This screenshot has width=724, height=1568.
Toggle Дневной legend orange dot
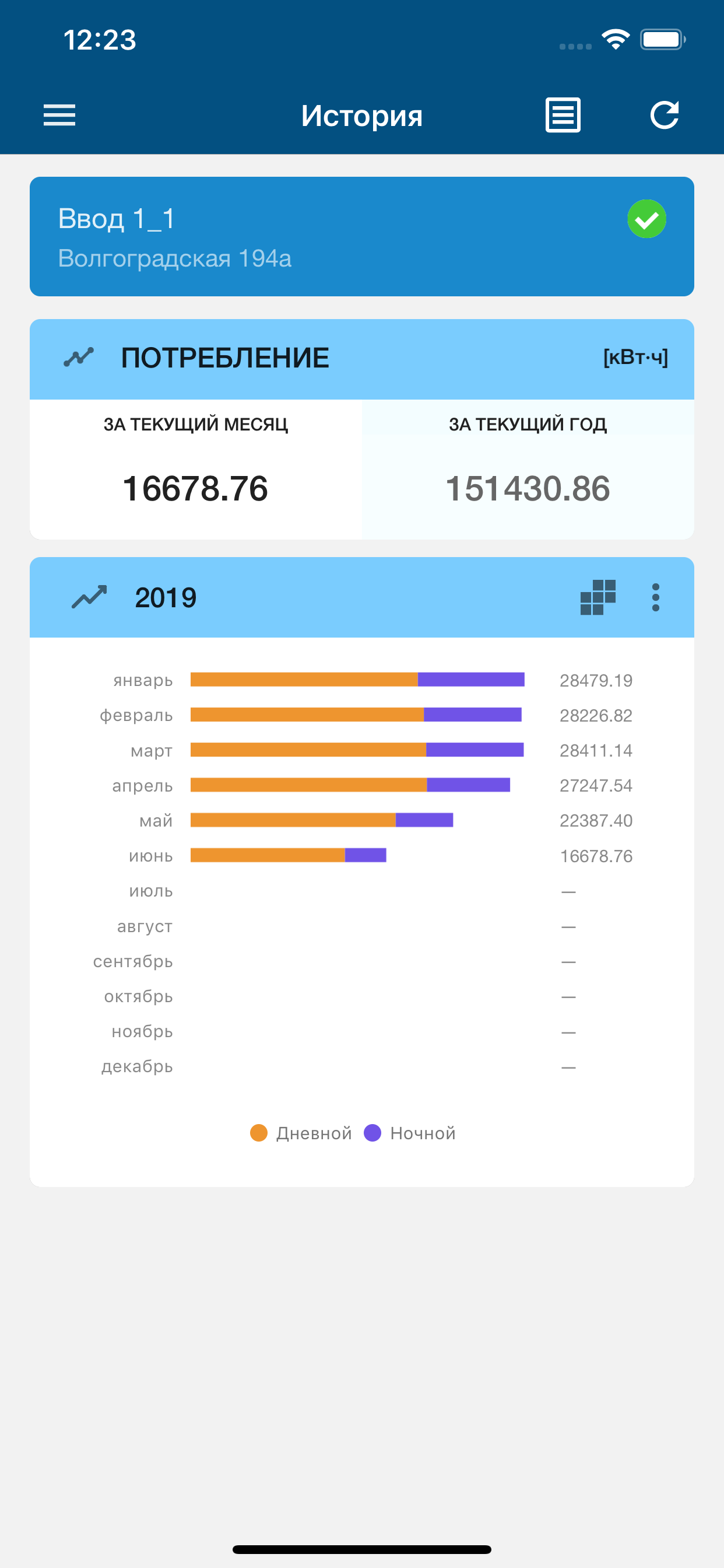point(259,1133)
